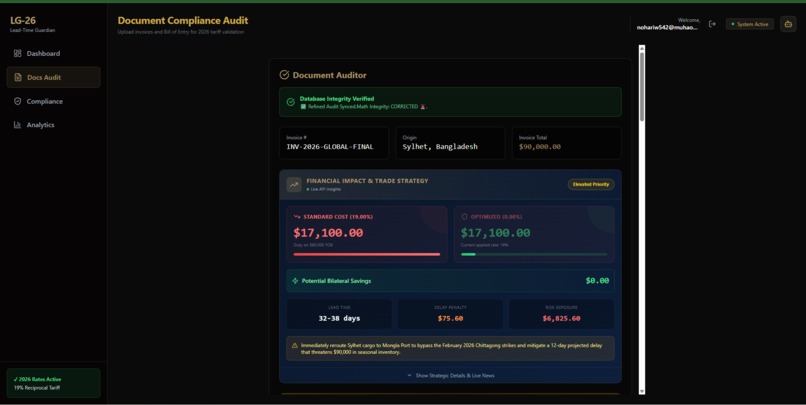806x405 pixels.
Task: Click the Standard Cost downward trend icon
Action: click(x=297, y=217)
